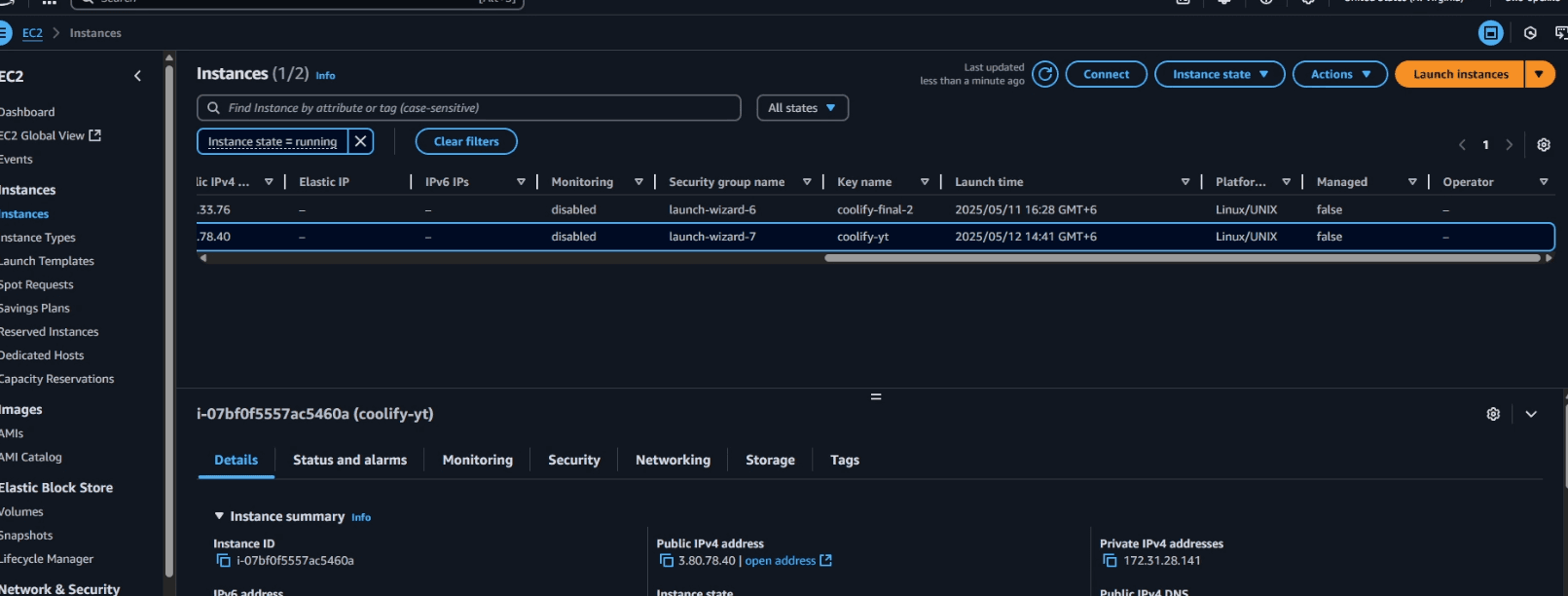Go to the previous page of instances
This screenshot has height=596, width=1568.
pos(1462,144)
